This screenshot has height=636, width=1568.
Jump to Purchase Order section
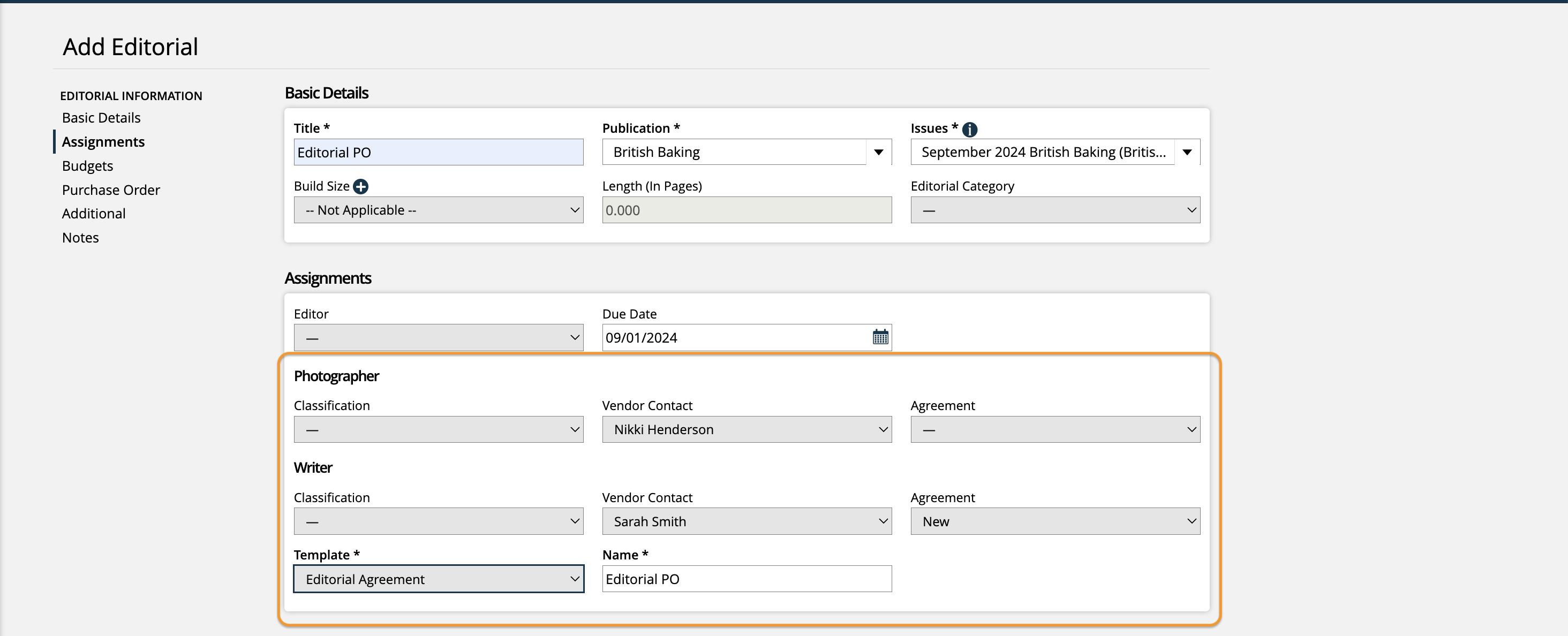111,190
